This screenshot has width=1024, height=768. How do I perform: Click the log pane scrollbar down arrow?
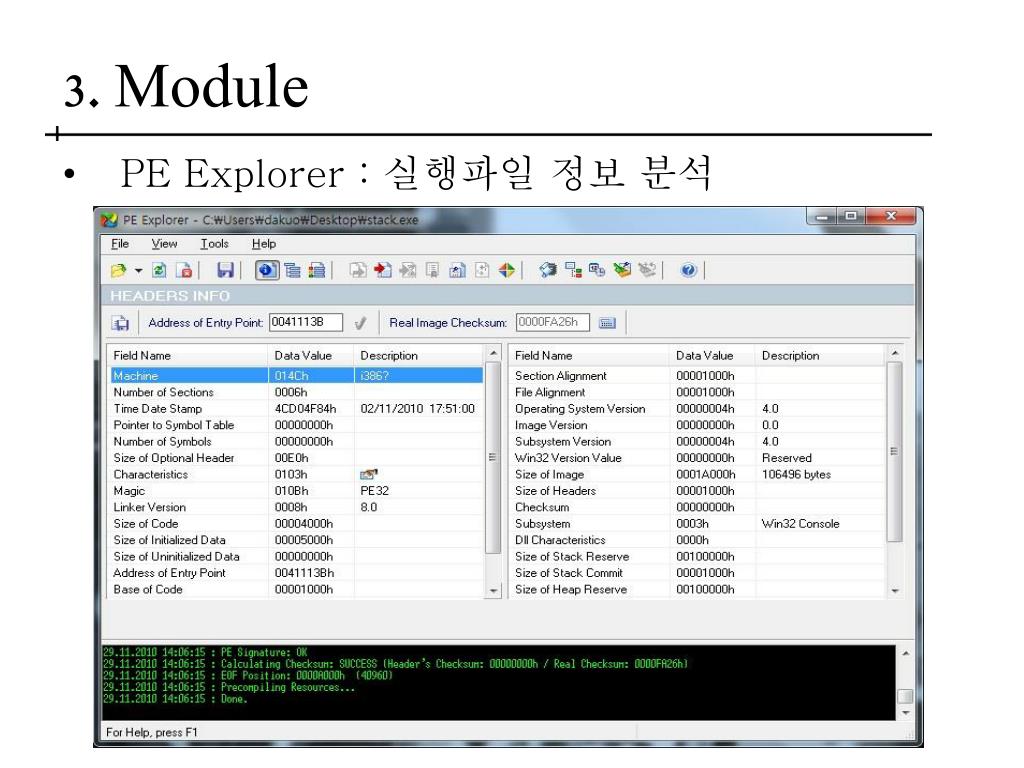point(906,712)
